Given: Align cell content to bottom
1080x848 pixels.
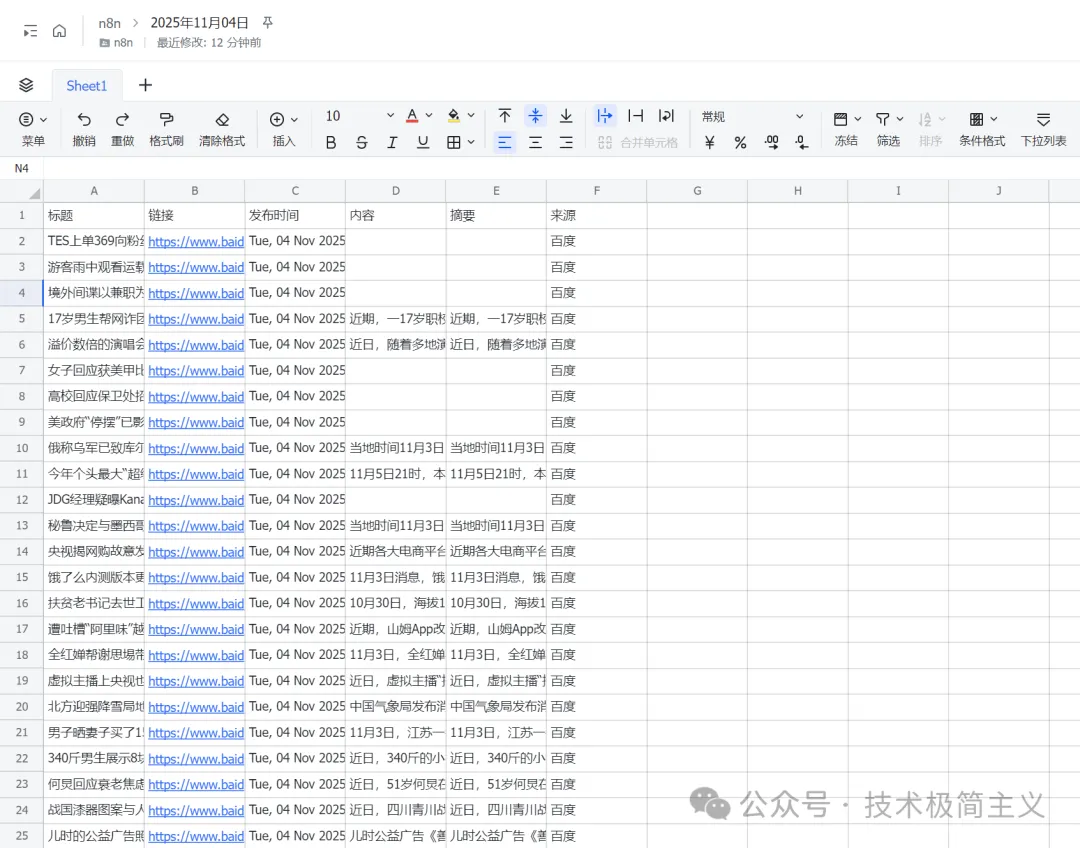Looking at the screenshot, I should pyautogui.click(x=565, y=116).
